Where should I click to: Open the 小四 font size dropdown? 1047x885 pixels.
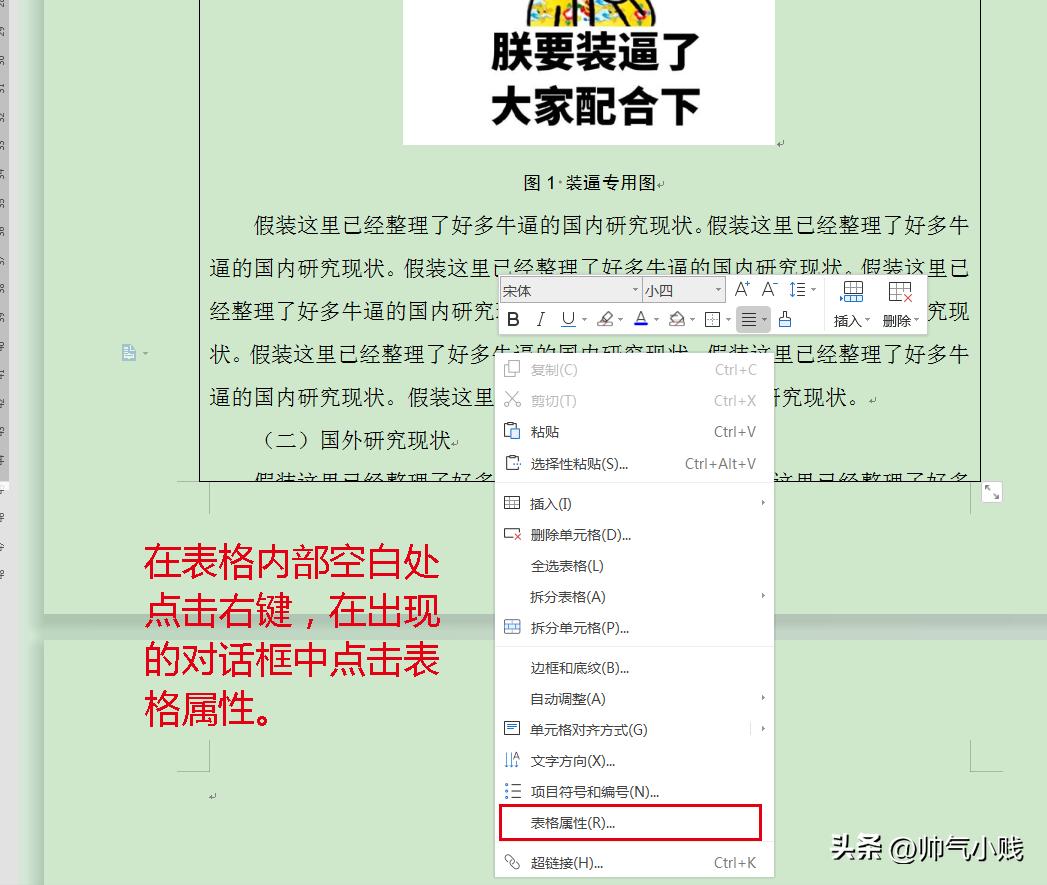point(681,290)
